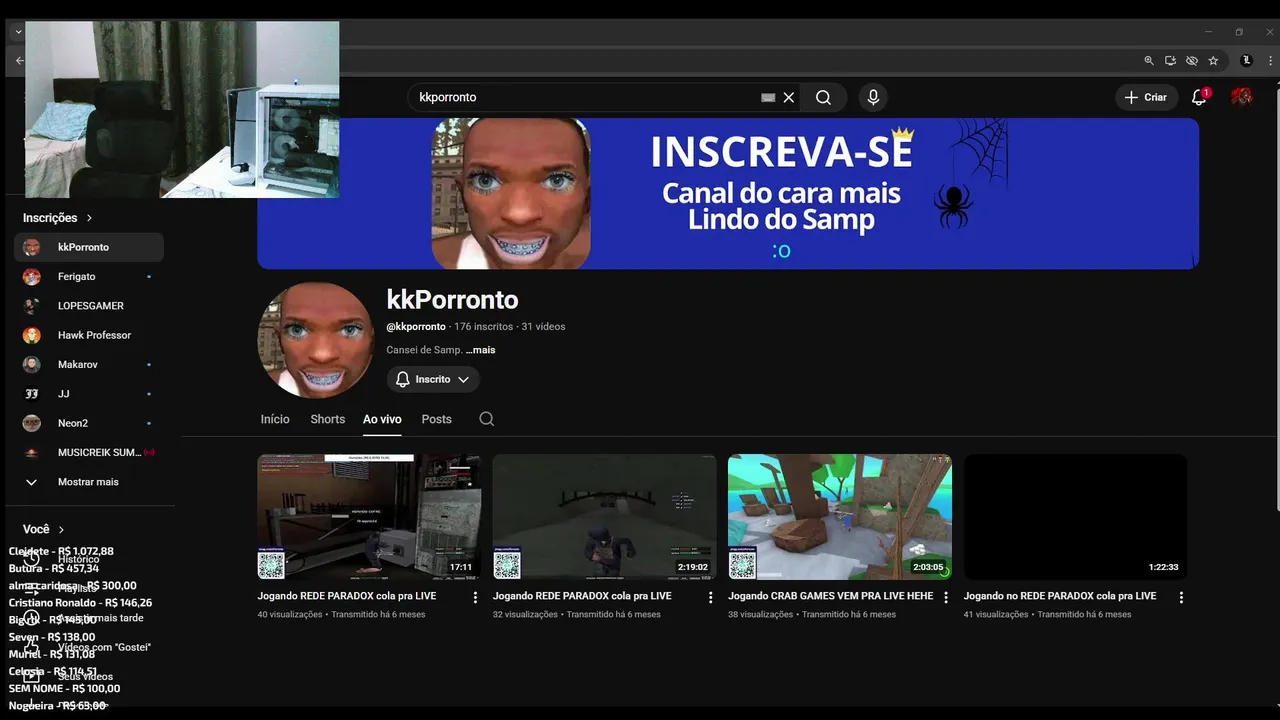
Task: Open the CRAB GAMES 2:03:05 thumbnail
Action: tap(840, 517)
